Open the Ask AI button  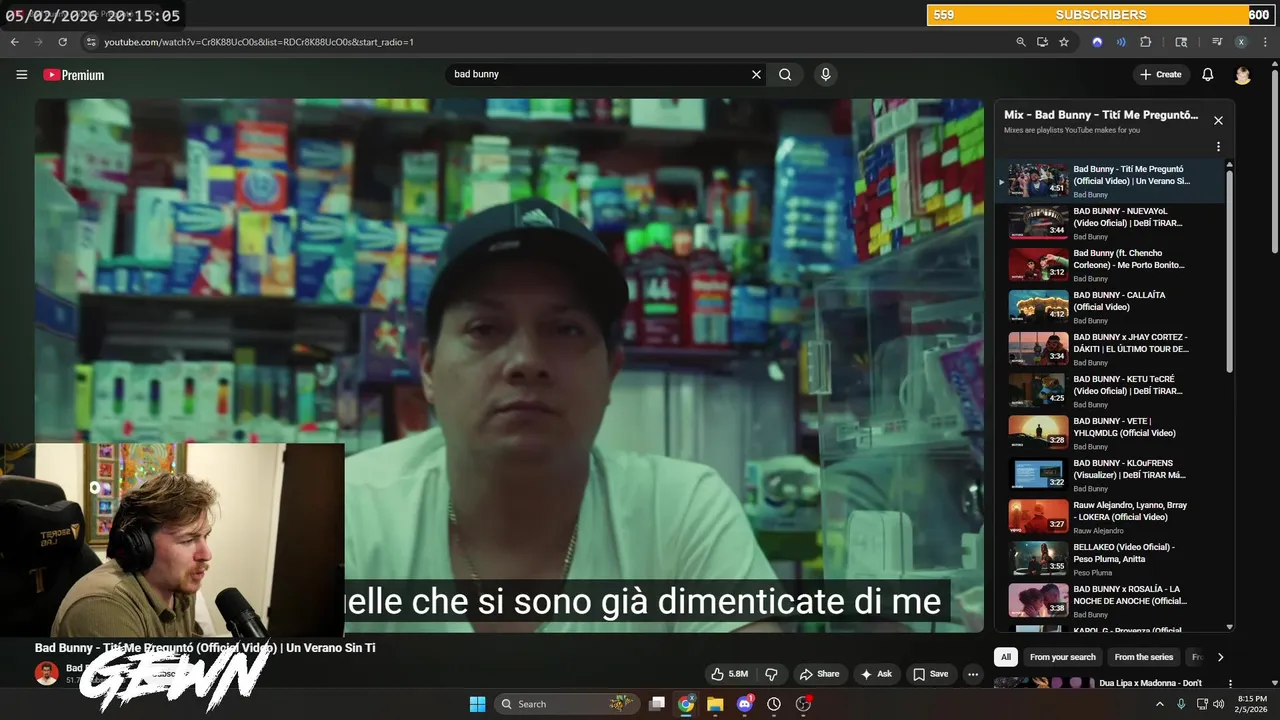[x=876, y=674]
